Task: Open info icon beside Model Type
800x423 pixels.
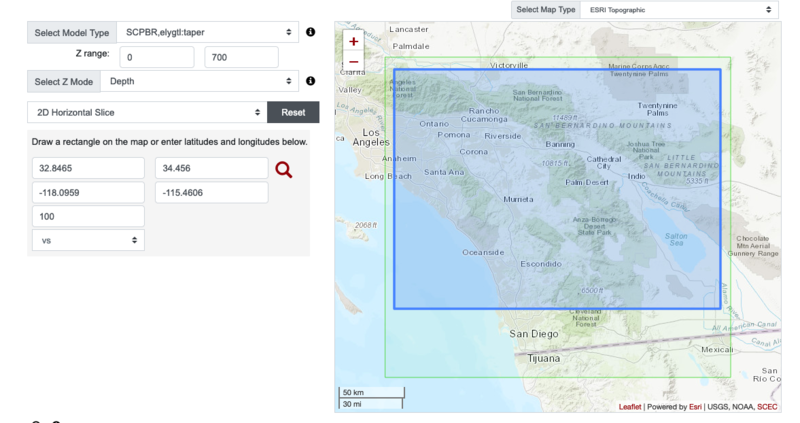Action: (310, 32)
